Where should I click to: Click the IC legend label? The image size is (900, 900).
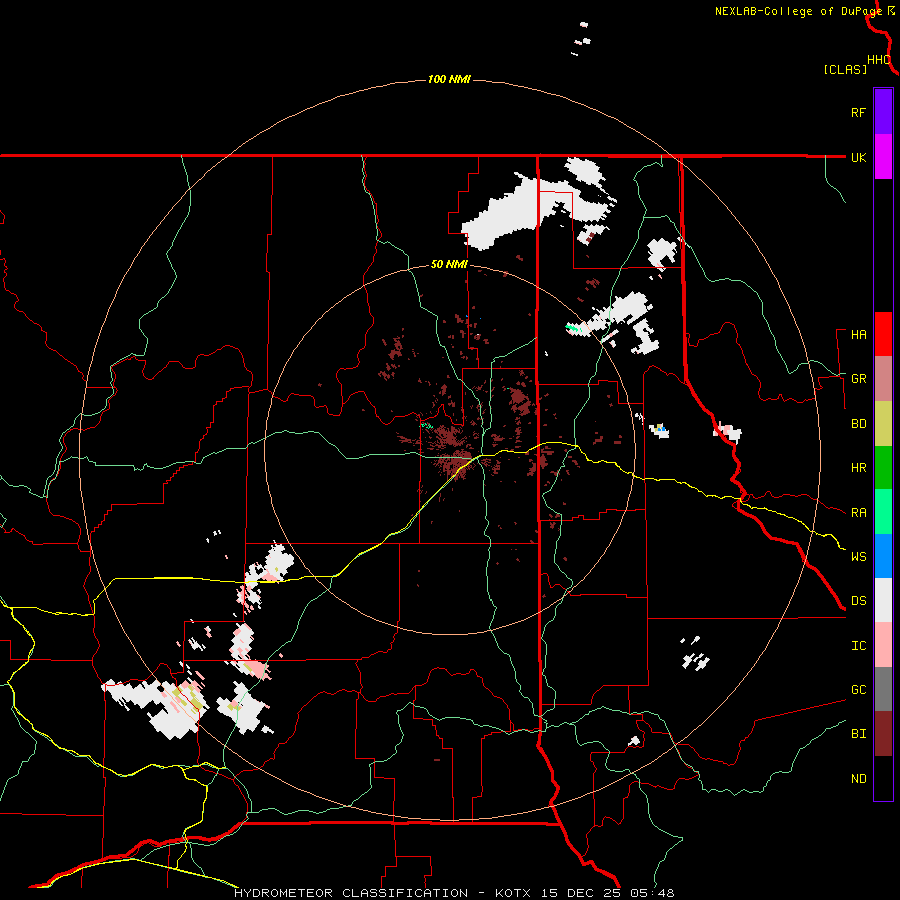pos(858,646)
